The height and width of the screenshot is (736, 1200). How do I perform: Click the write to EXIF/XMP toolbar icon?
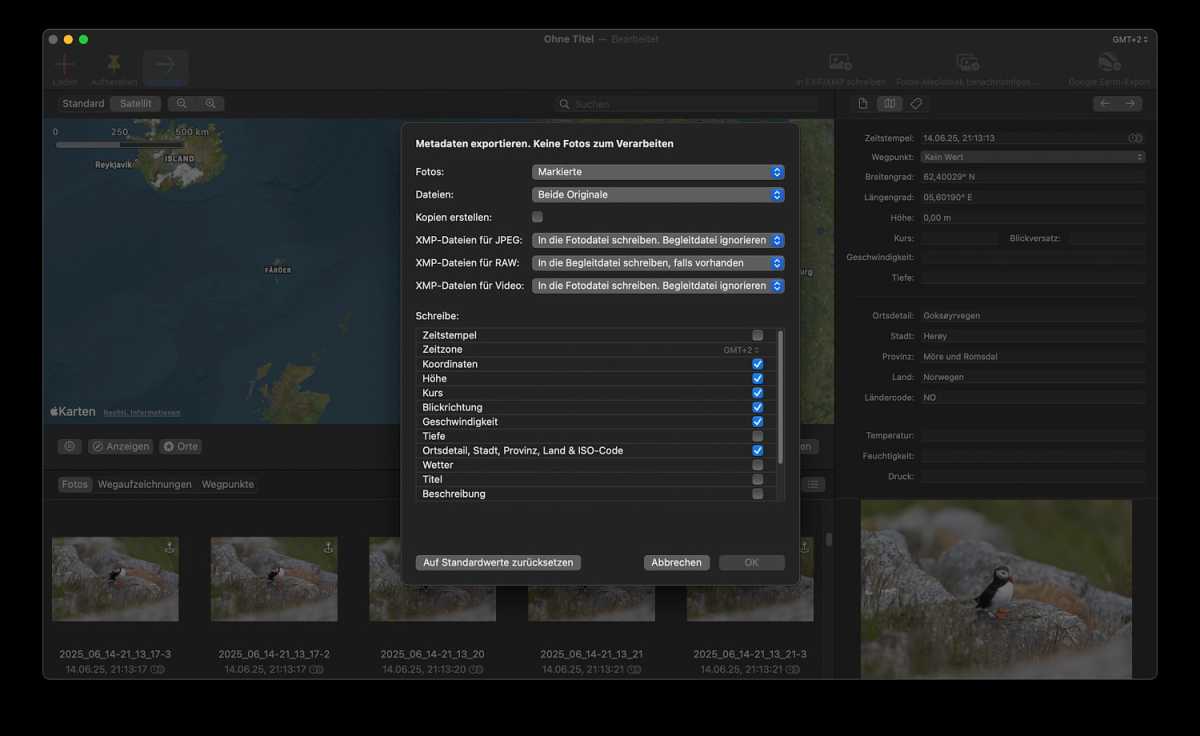coord(840,62)
